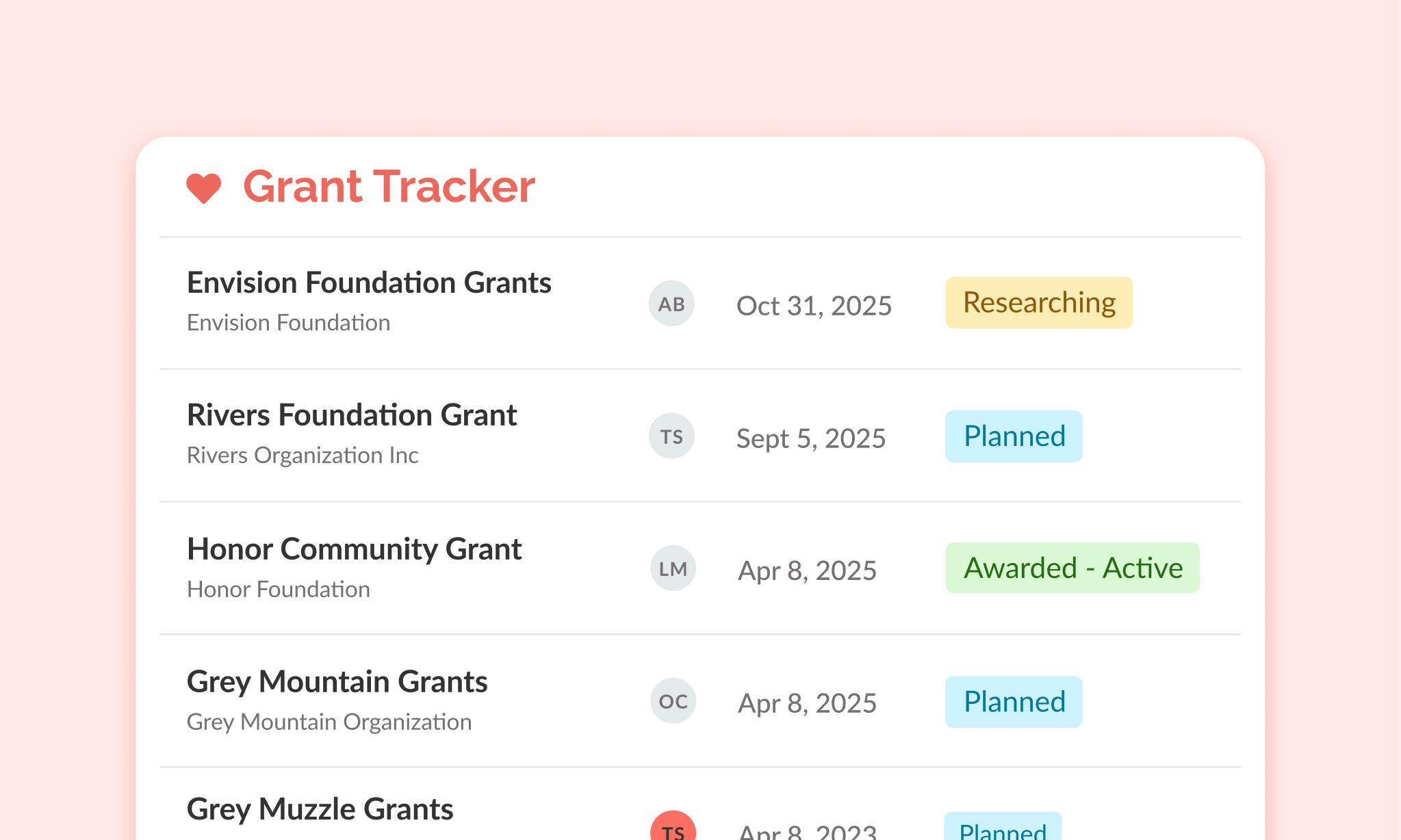Select the Planned badge on Grey Mountain Grants

coord(1013,700)
